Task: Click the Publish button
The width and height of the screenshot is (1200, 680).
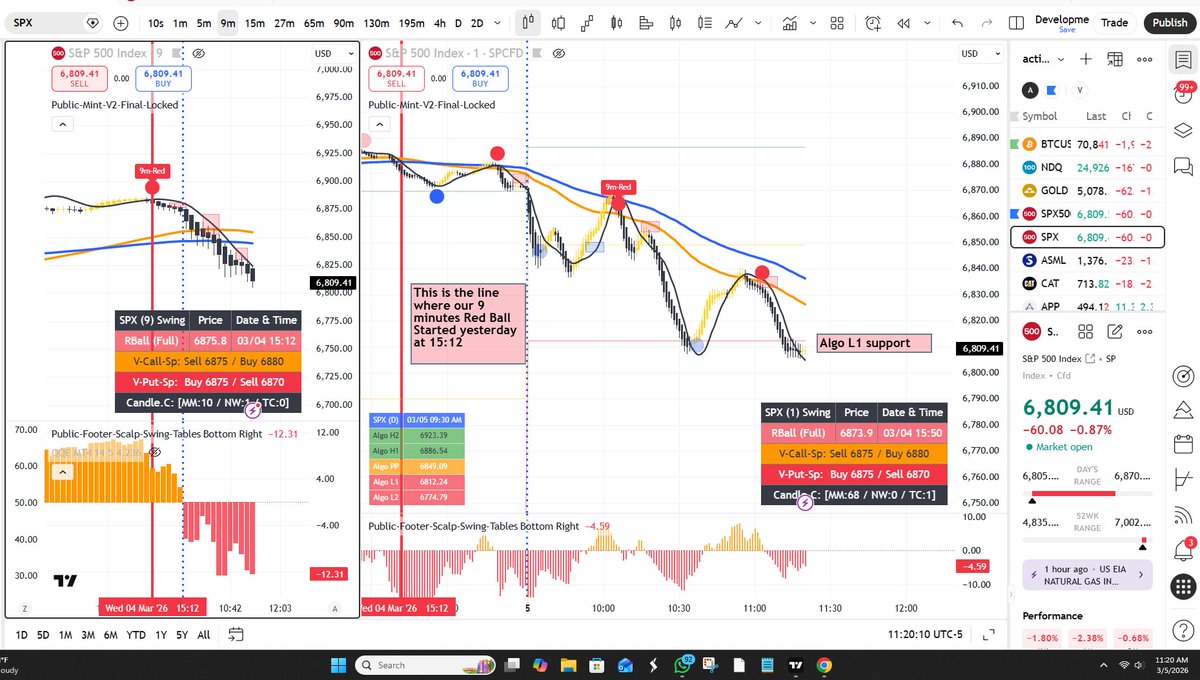Action: [x=1169, y=22]
